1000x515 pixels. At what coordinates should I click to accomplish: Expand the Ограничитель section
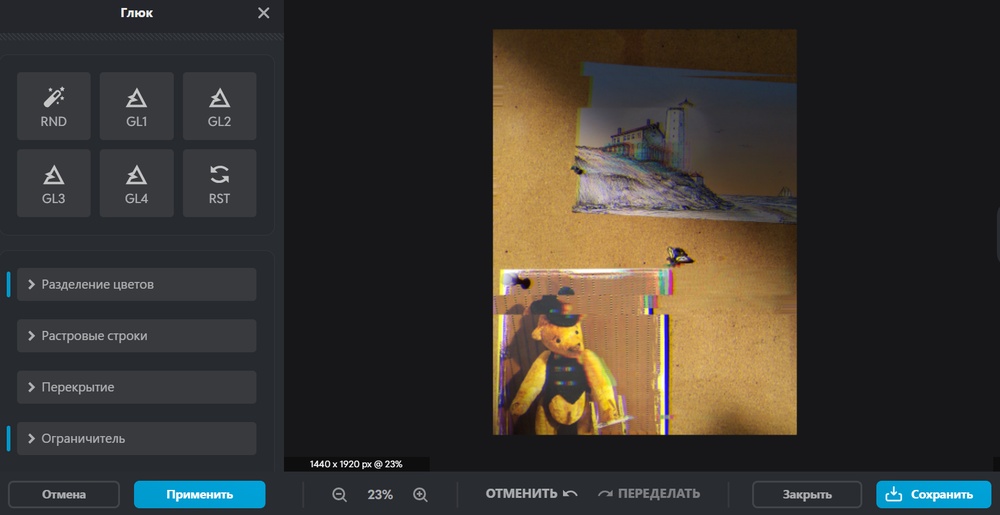pos(136,439)
